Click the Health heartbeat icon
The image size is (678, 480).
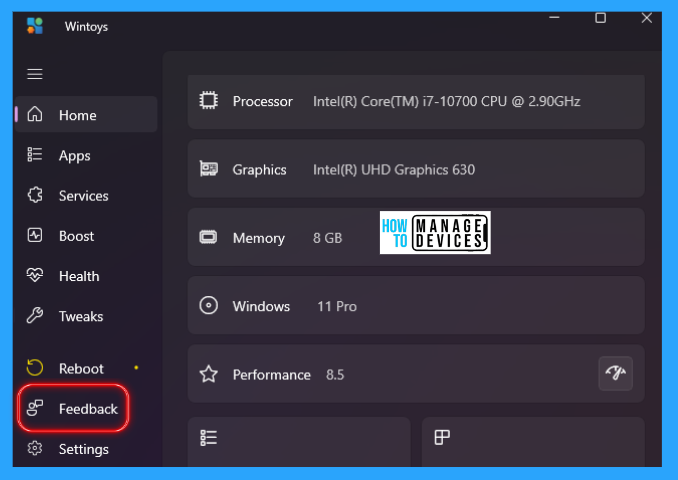coord(35,275)
